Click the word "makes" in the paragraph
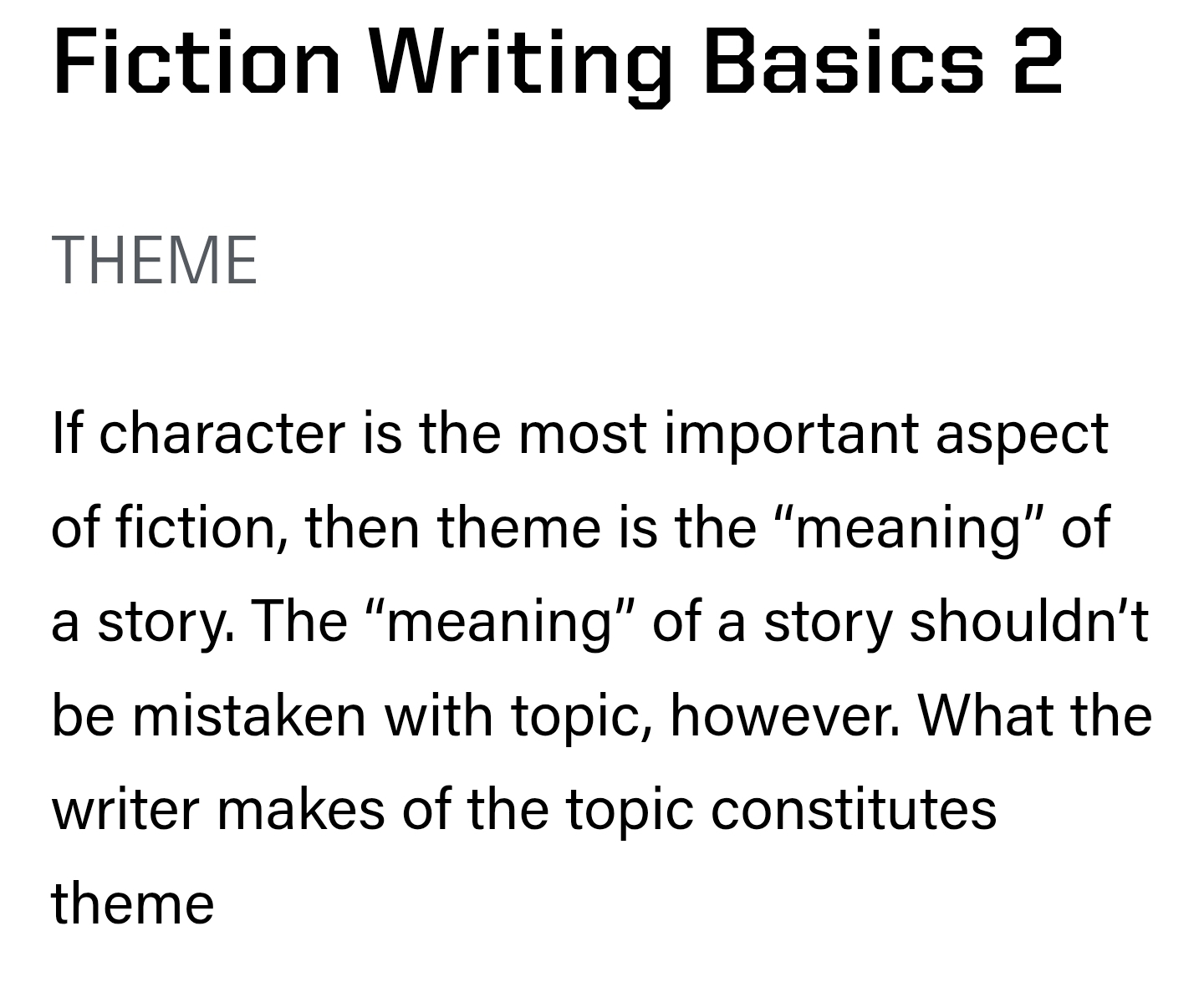Screen dimensions: 1204x982 (x=301, y=810)
